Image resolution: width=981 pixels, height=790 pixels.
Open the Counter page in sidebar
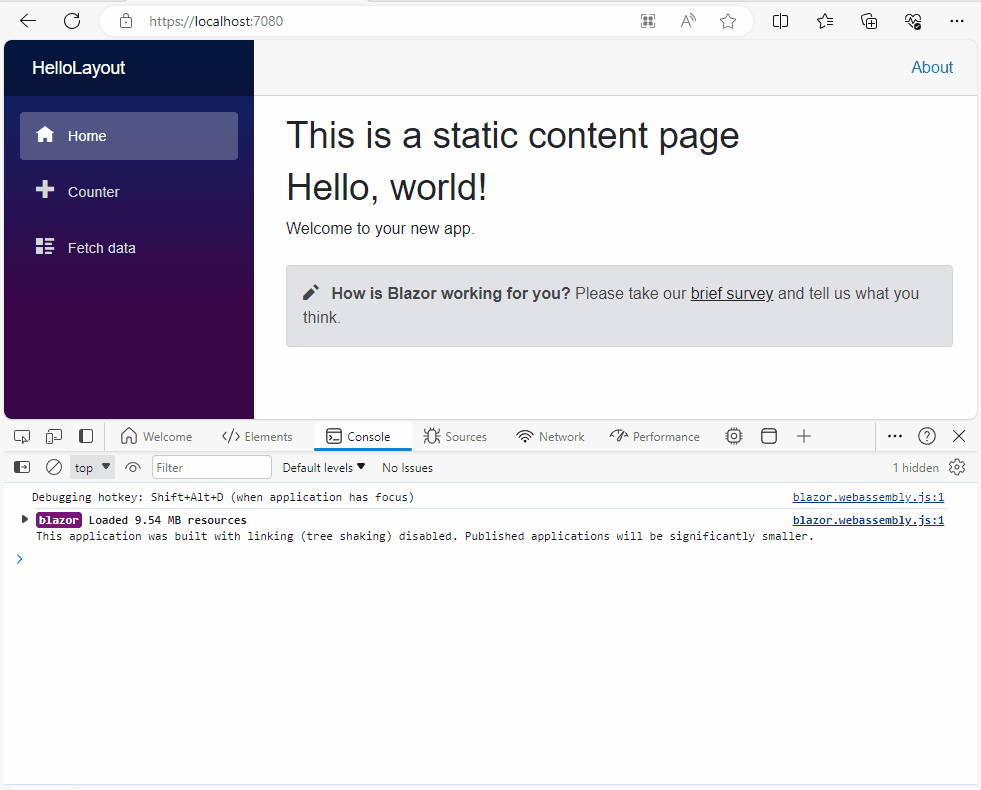(x=93, y=192)
